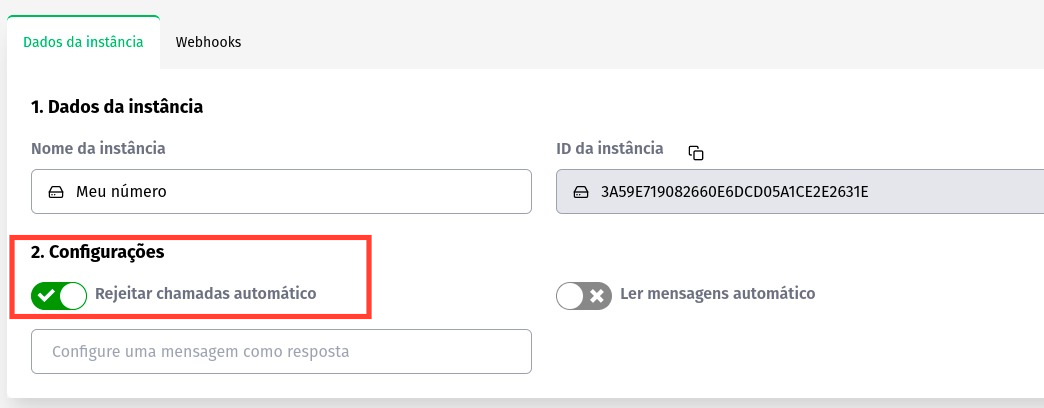
Task: Click the X icon on the Ler mensagens toggle
Action: (x=597, y=295)
